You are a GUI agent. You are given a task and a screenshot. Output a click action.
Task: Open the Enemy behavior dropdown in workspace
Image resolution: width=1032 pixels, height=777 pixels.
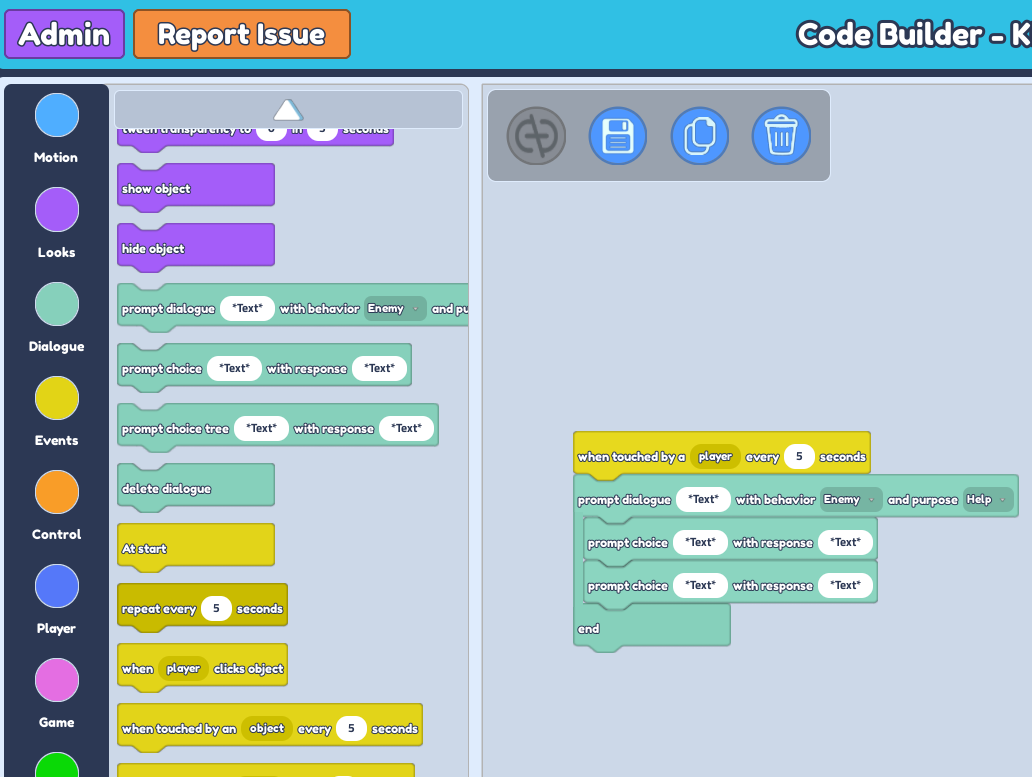(x=850, y=500)
